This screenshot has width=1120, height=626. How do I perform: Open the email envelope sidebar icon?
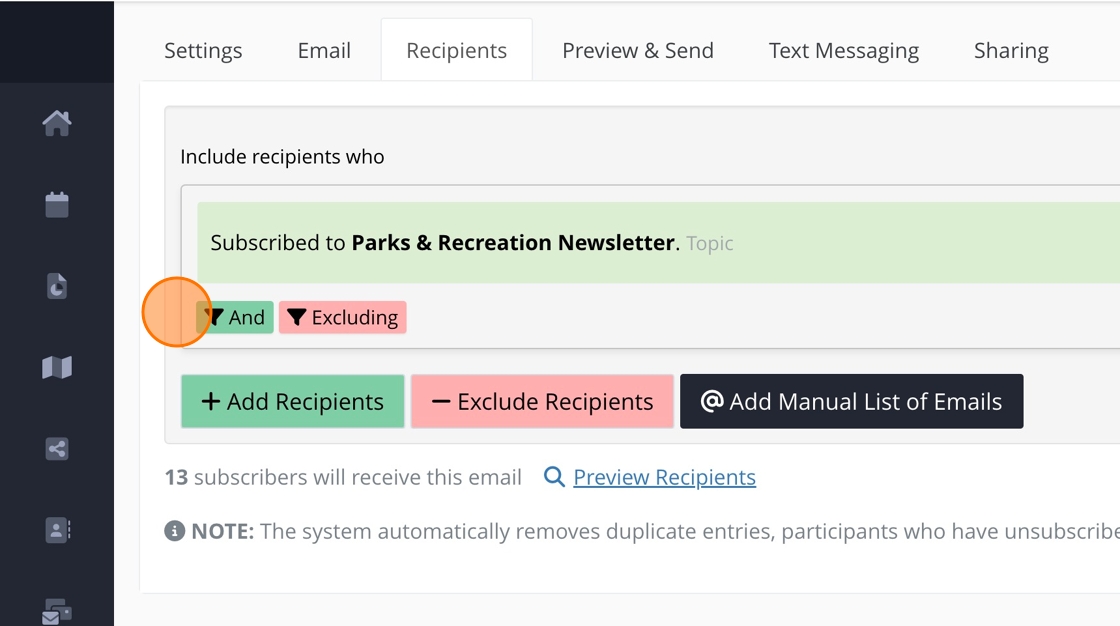56,611
